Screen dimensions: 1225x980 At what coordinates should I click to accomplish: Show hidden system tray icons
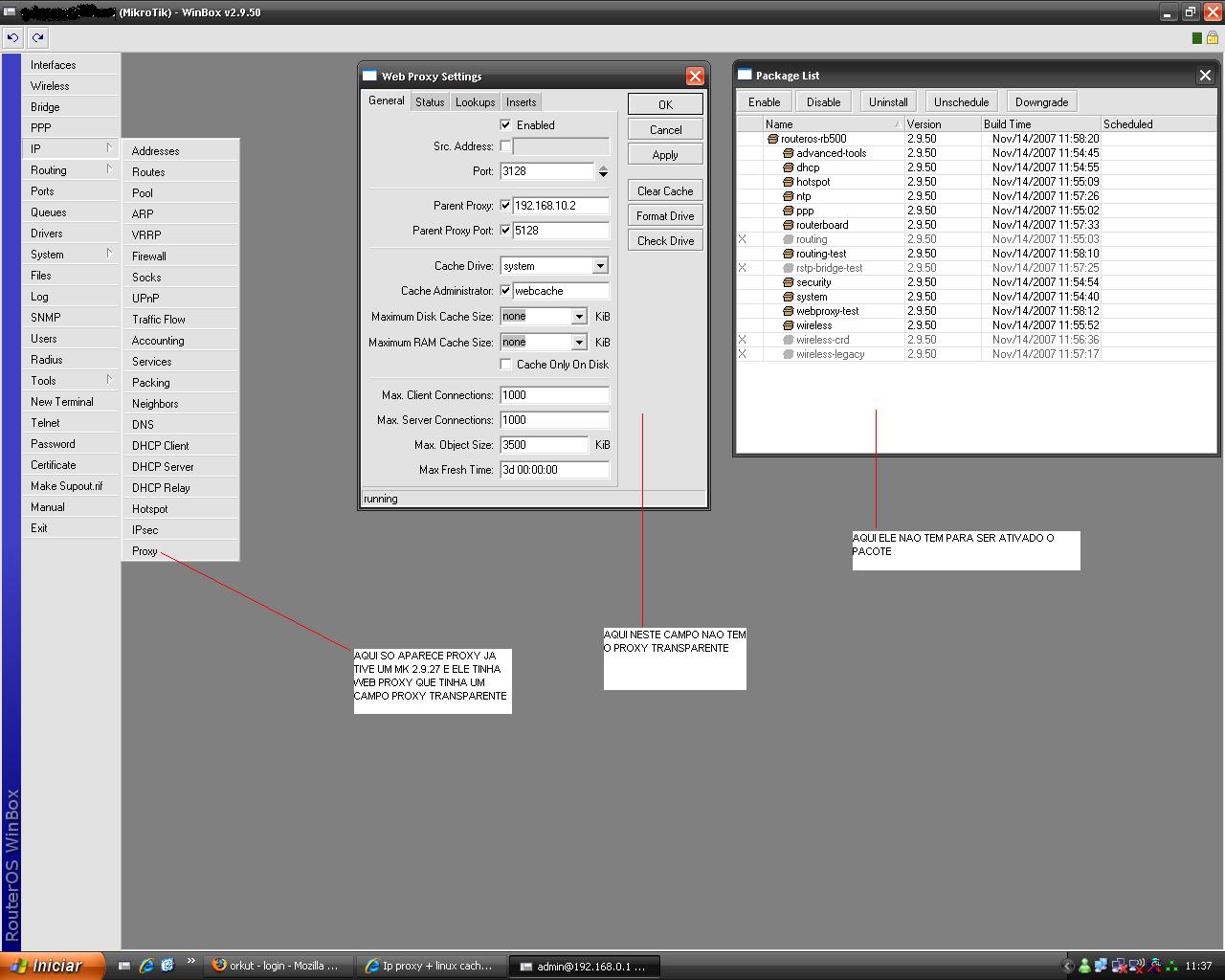click(x=1069, y=966)
